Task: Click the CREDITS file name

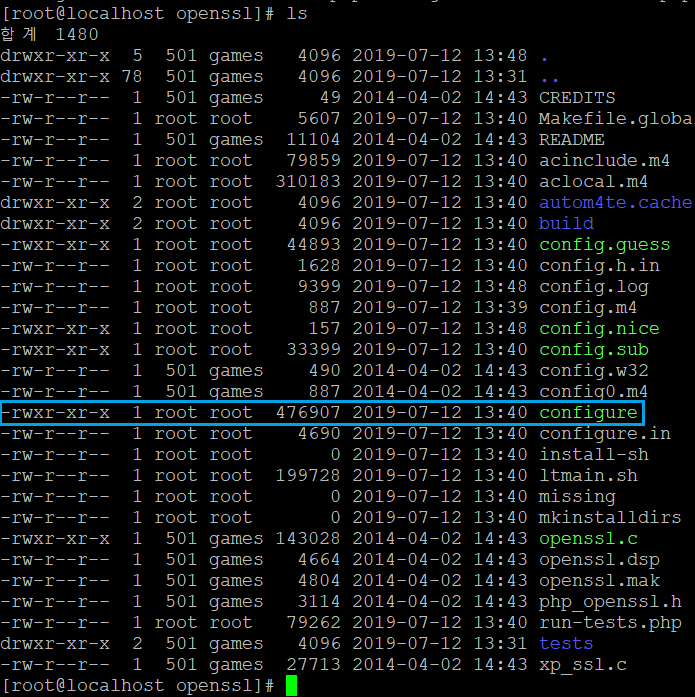Action: pos(577,98)
